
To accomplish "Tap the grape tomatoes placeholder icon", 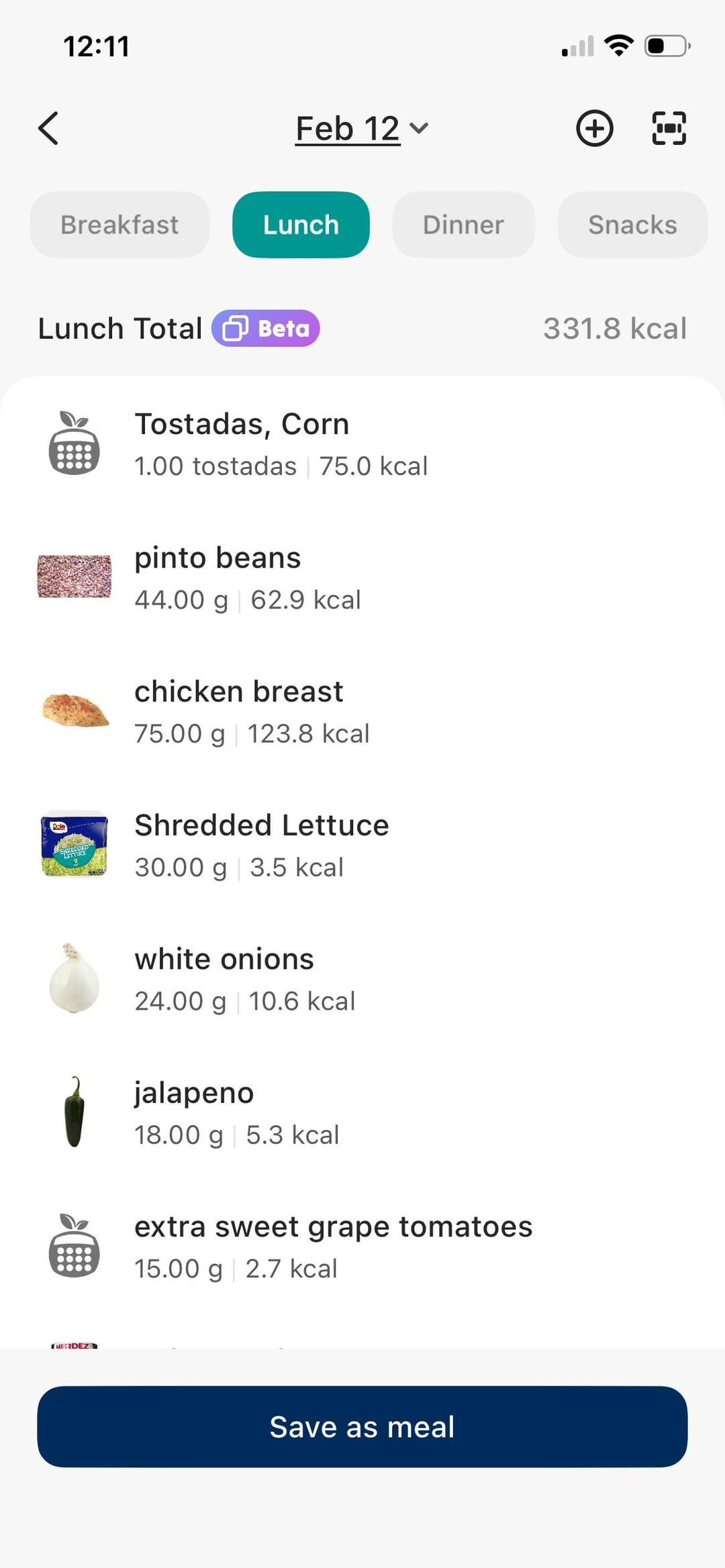I will click(74, 1246).
